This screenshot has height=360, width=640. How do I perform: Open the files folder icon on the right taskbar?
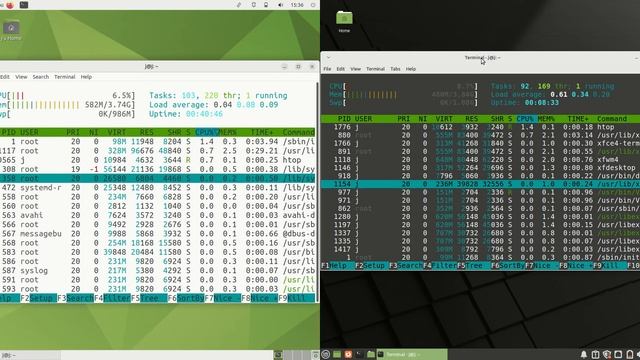tap(371, 354)
